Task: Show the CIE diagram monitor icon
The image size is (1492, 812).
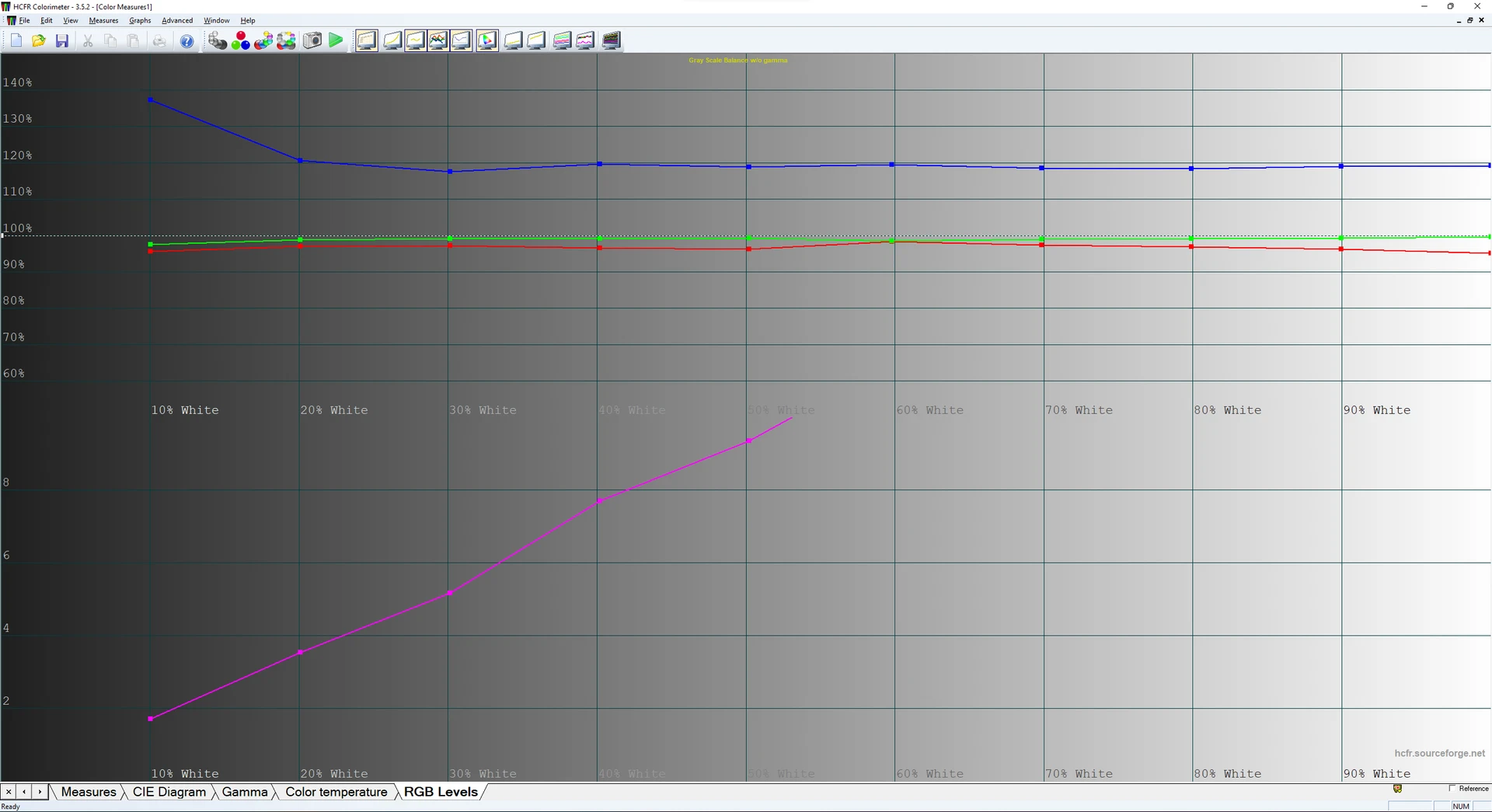Action: [x=487, y=40]
